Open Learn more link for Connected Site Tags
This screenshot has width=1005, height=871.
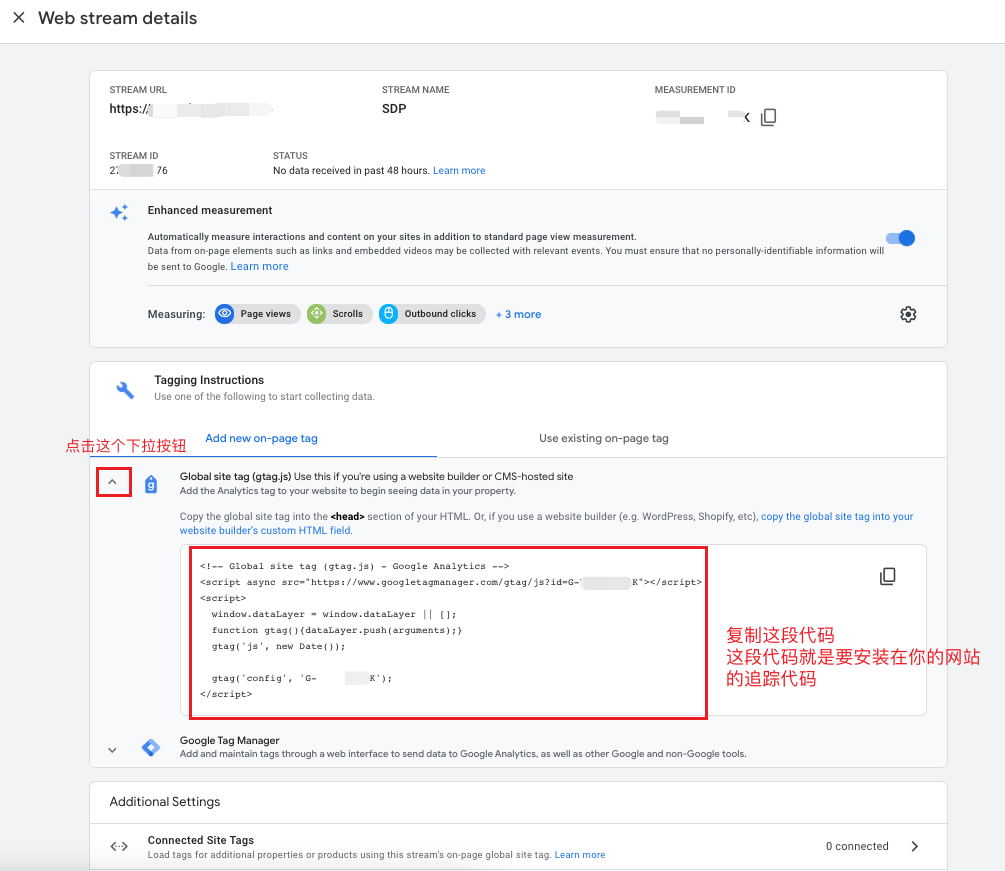[x=580, y=855]
